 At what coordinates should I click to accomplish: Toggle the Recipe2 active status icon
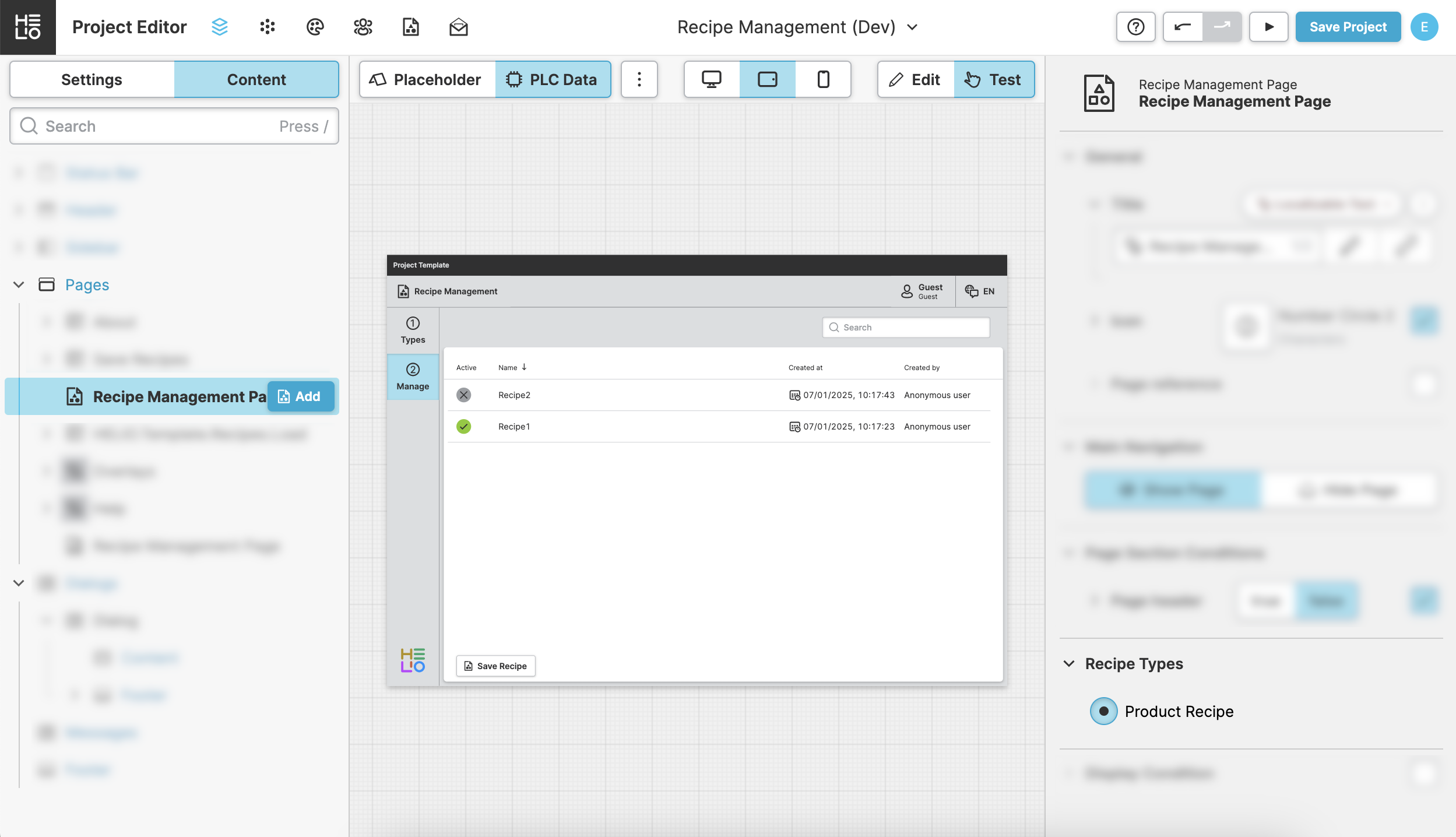[463, 395]
